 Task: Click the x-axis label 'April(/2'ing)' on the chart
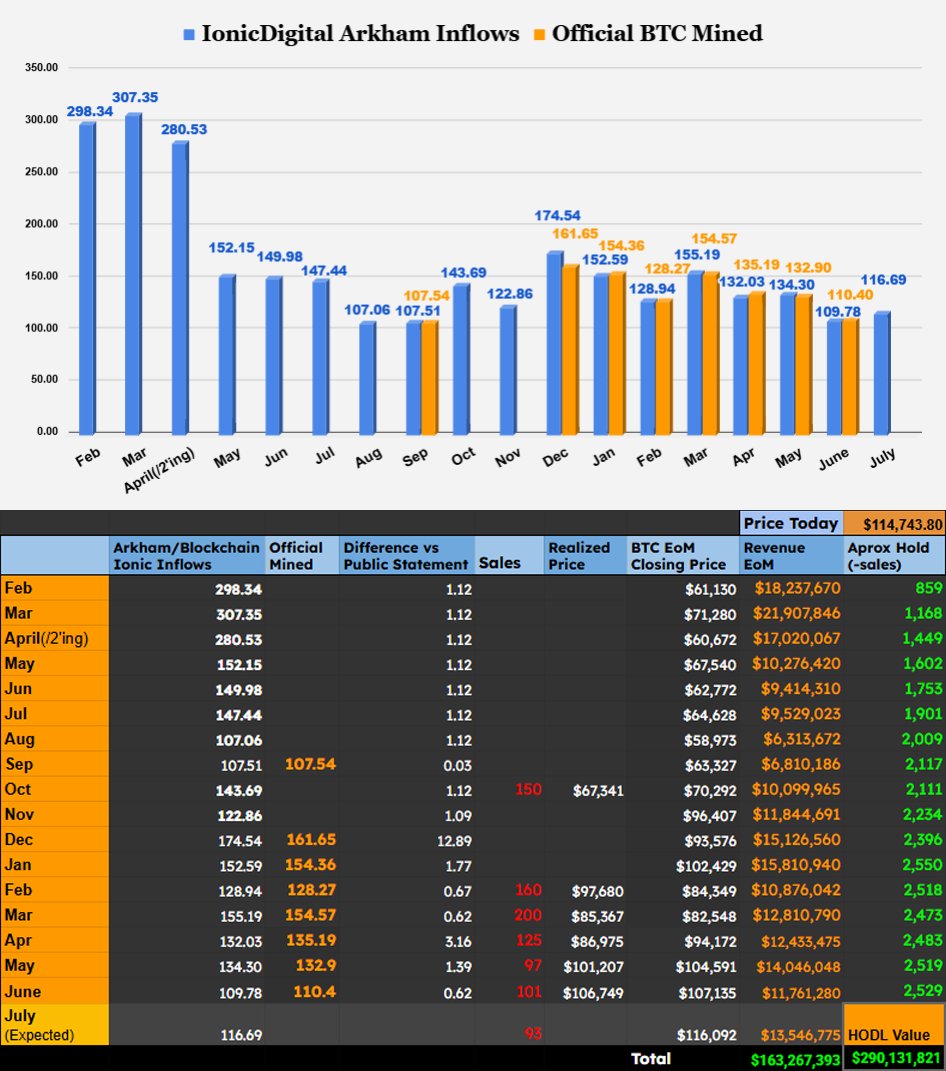point(159,470)
